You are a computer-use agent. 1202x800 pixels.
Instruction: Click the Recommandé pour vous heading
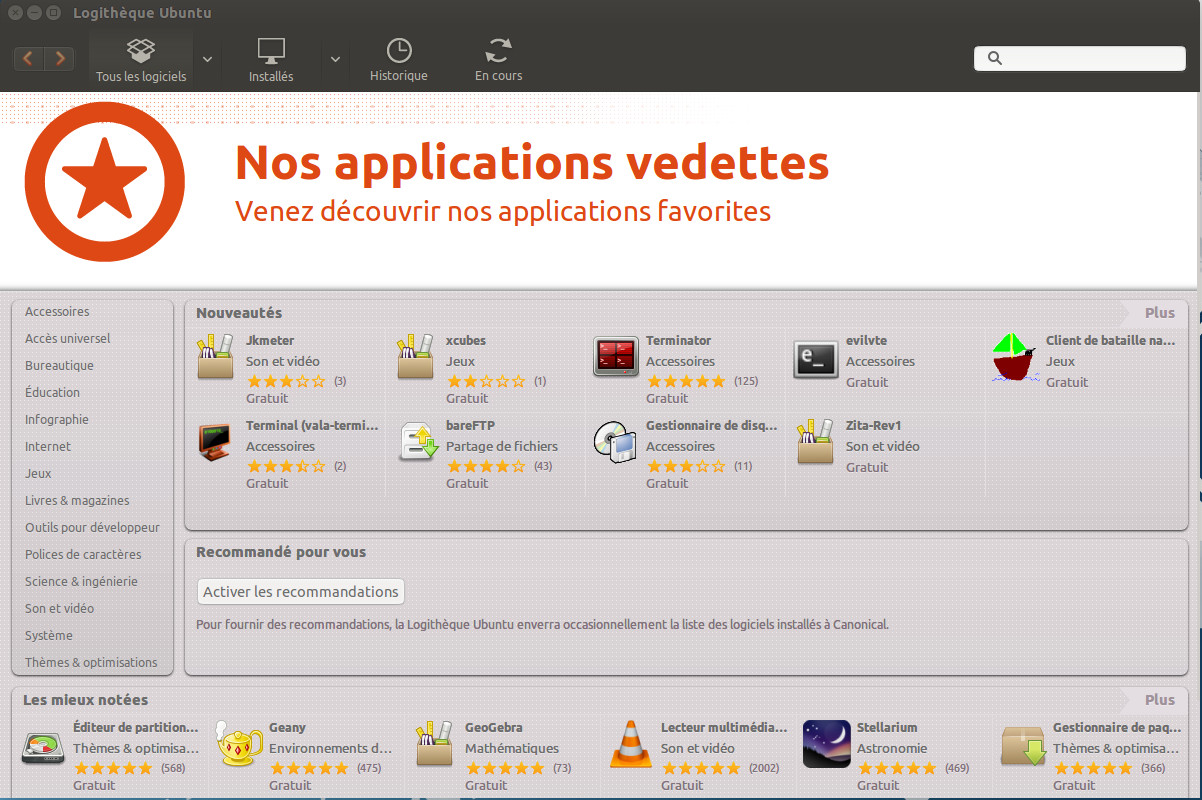click(281, 552)
